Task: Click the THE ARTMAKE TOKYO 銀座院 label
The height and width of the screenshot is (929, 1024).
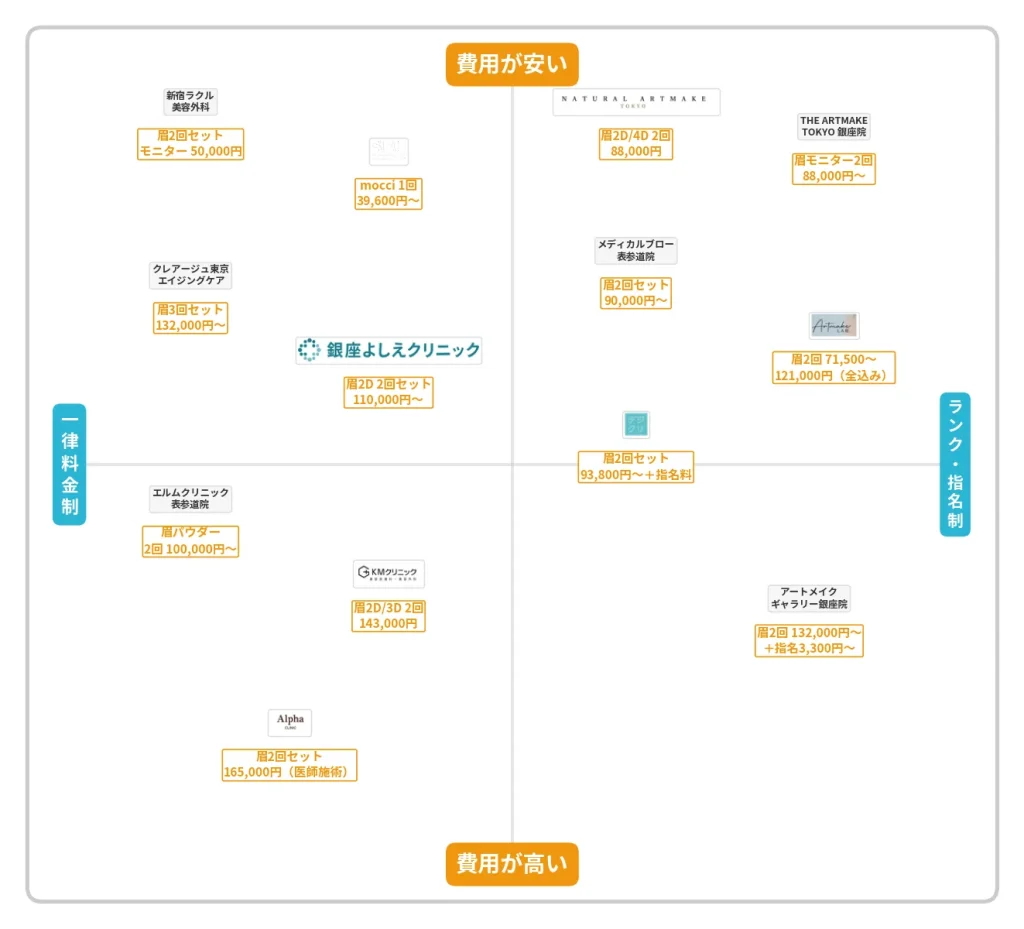Action: point(834,126)
